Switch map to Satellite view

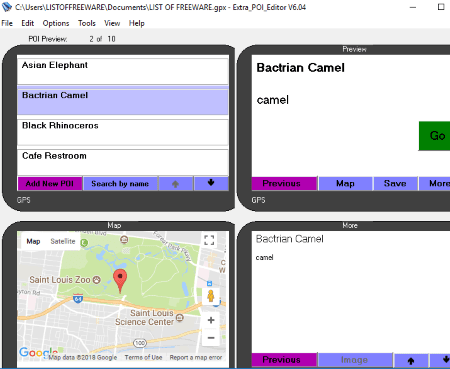click(63, 241)
